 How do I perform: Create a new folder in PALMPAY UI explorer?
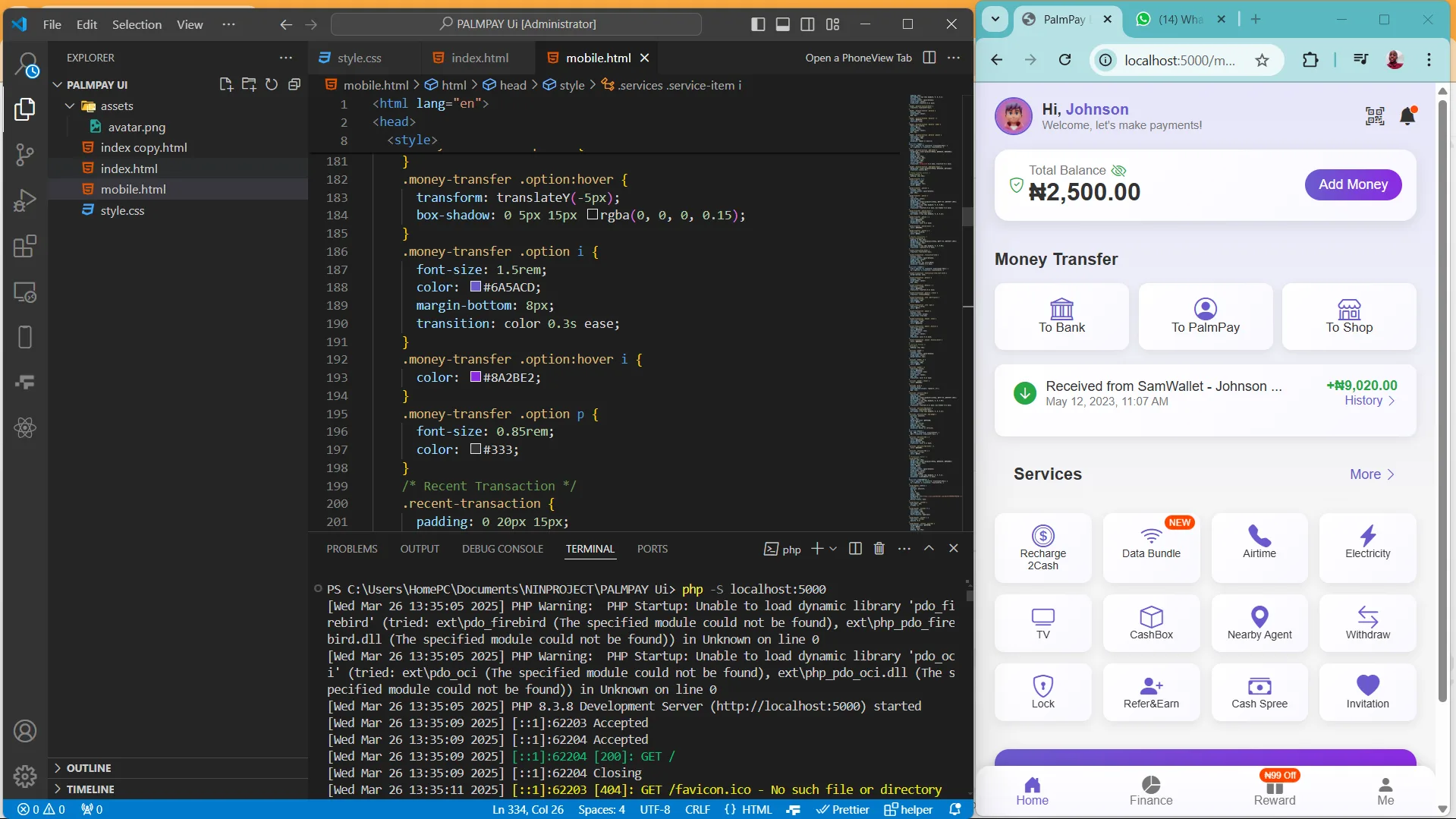[x=249, y=84]
